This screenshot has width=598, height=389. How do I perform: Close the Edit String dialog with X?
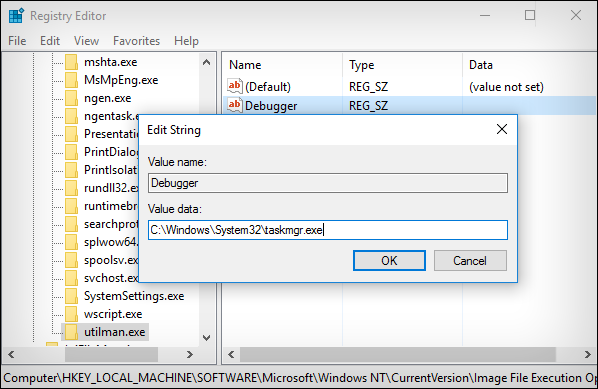pos(502,129)
